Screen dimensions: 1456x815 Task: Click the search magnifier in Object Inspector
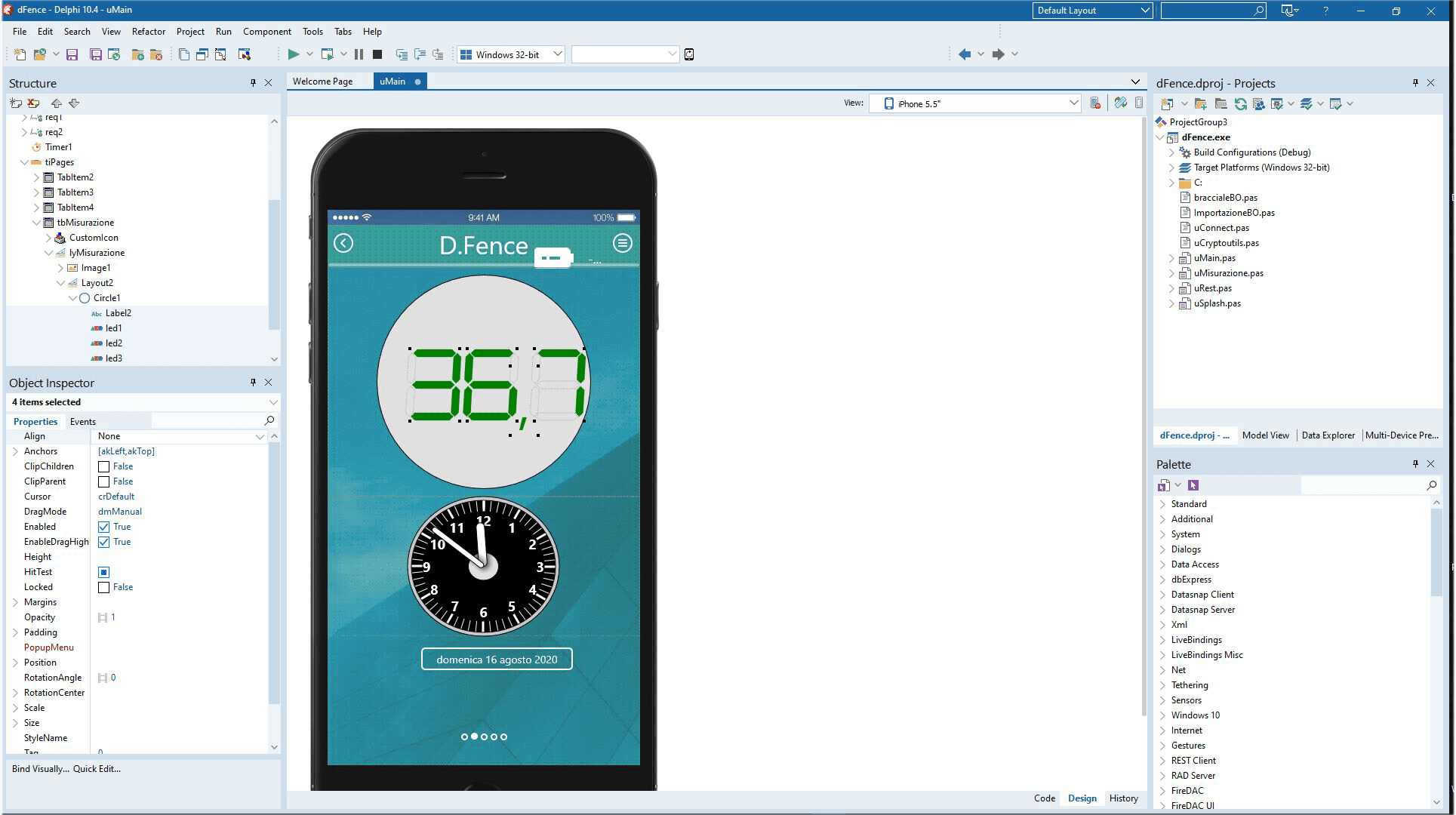click(x=269, y=421)
